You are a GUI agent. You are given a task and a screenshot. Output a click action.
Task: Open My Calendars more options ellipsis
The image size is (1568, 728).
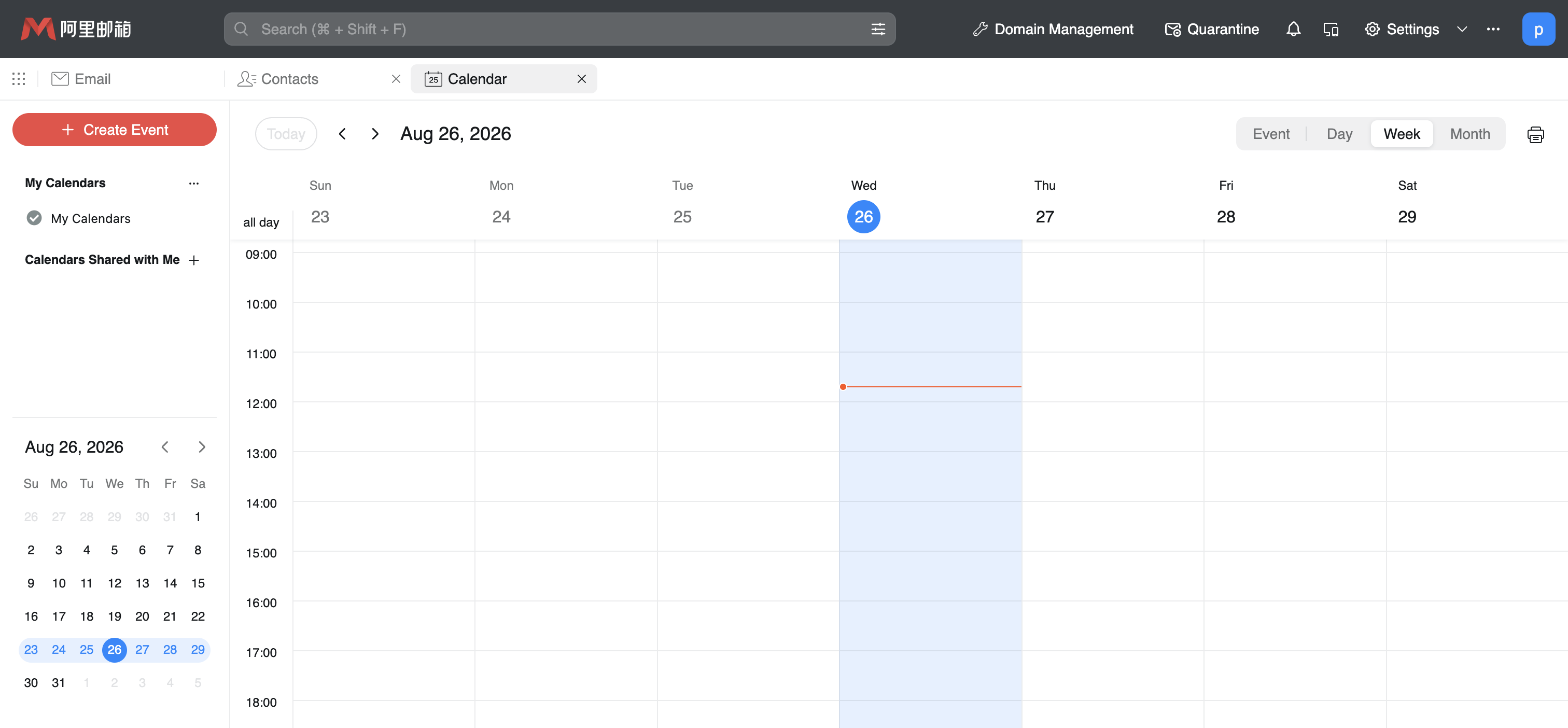pos(193,183)
